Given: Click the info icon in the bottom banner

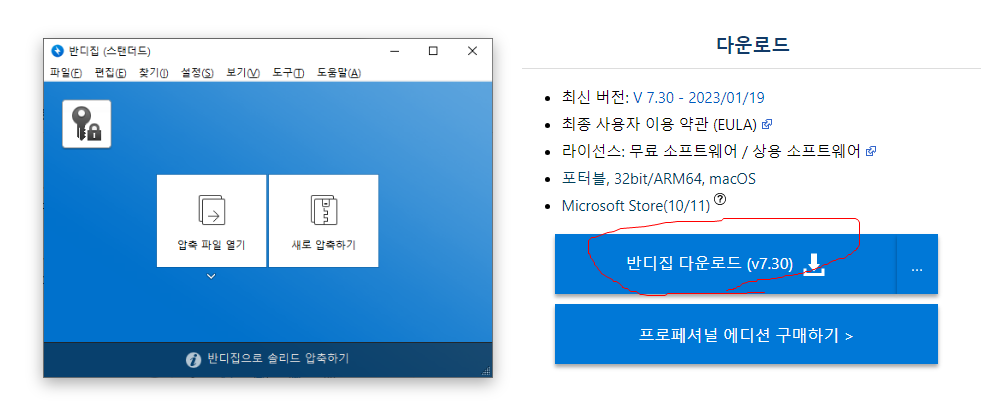Looking at the screenshot, I should click(x=193, y=360).
